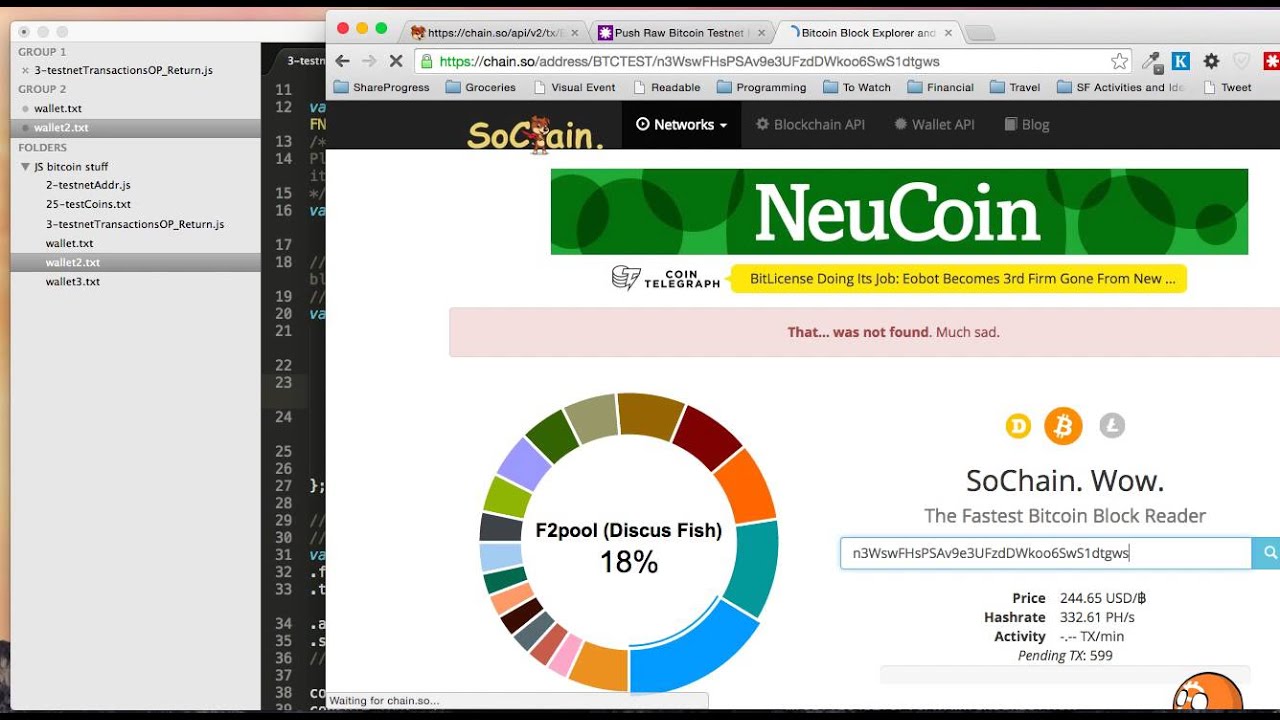
Task: Open wallet3.txt in sidebar folder
Action: point(73,281)
